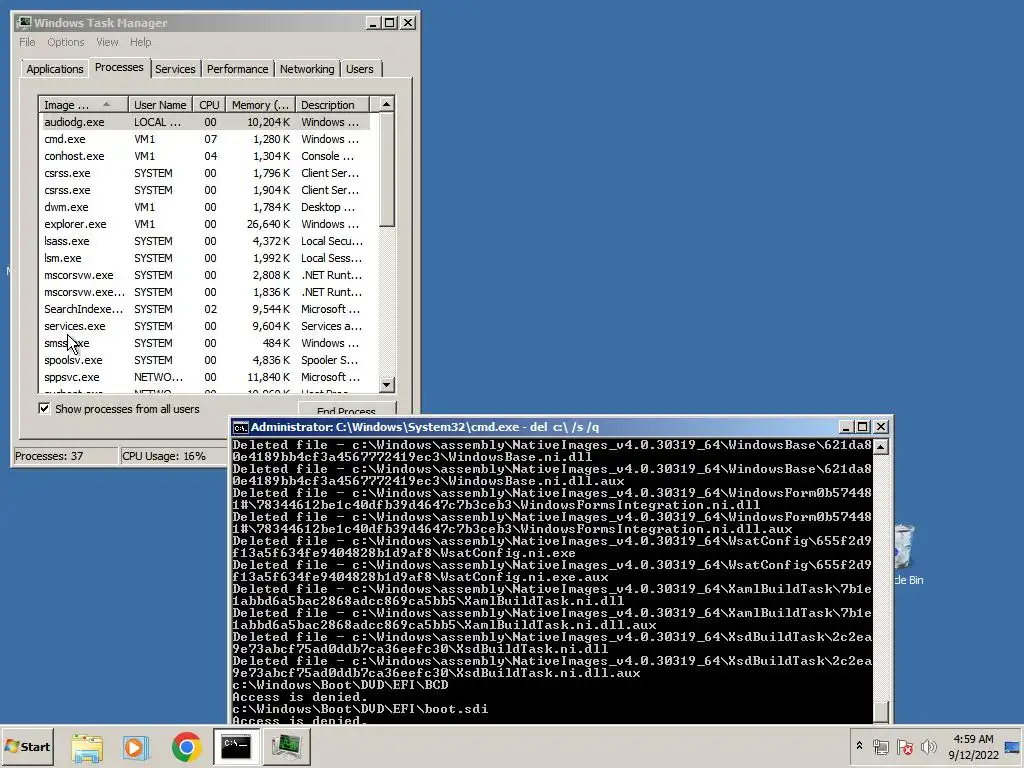Select the Task Manager taskbar icon
Viewport: 1024px width, 768px height.
click(287, 746)
